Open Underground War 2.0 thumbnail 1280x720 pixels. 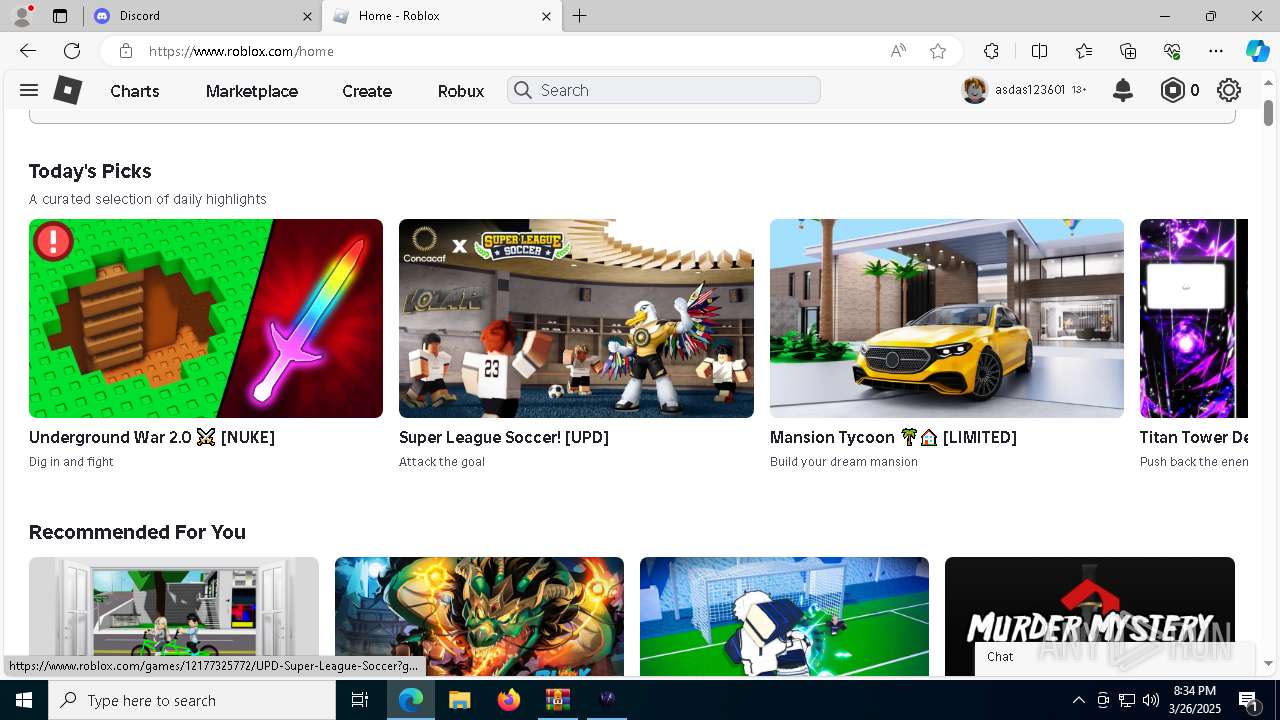[x=206, y=318]
